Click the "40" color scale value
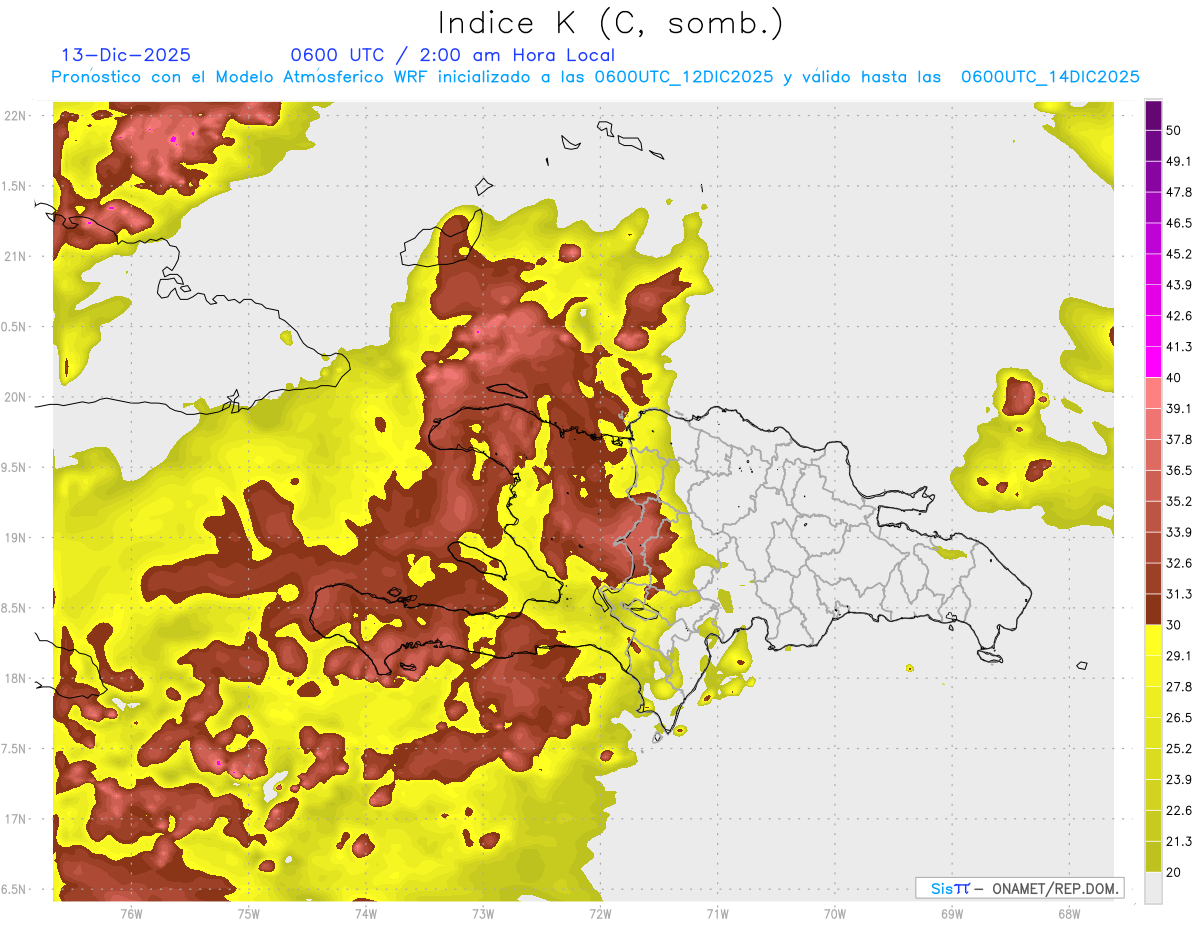Viewport: 1200px width, 927px height. (1174, 378)
